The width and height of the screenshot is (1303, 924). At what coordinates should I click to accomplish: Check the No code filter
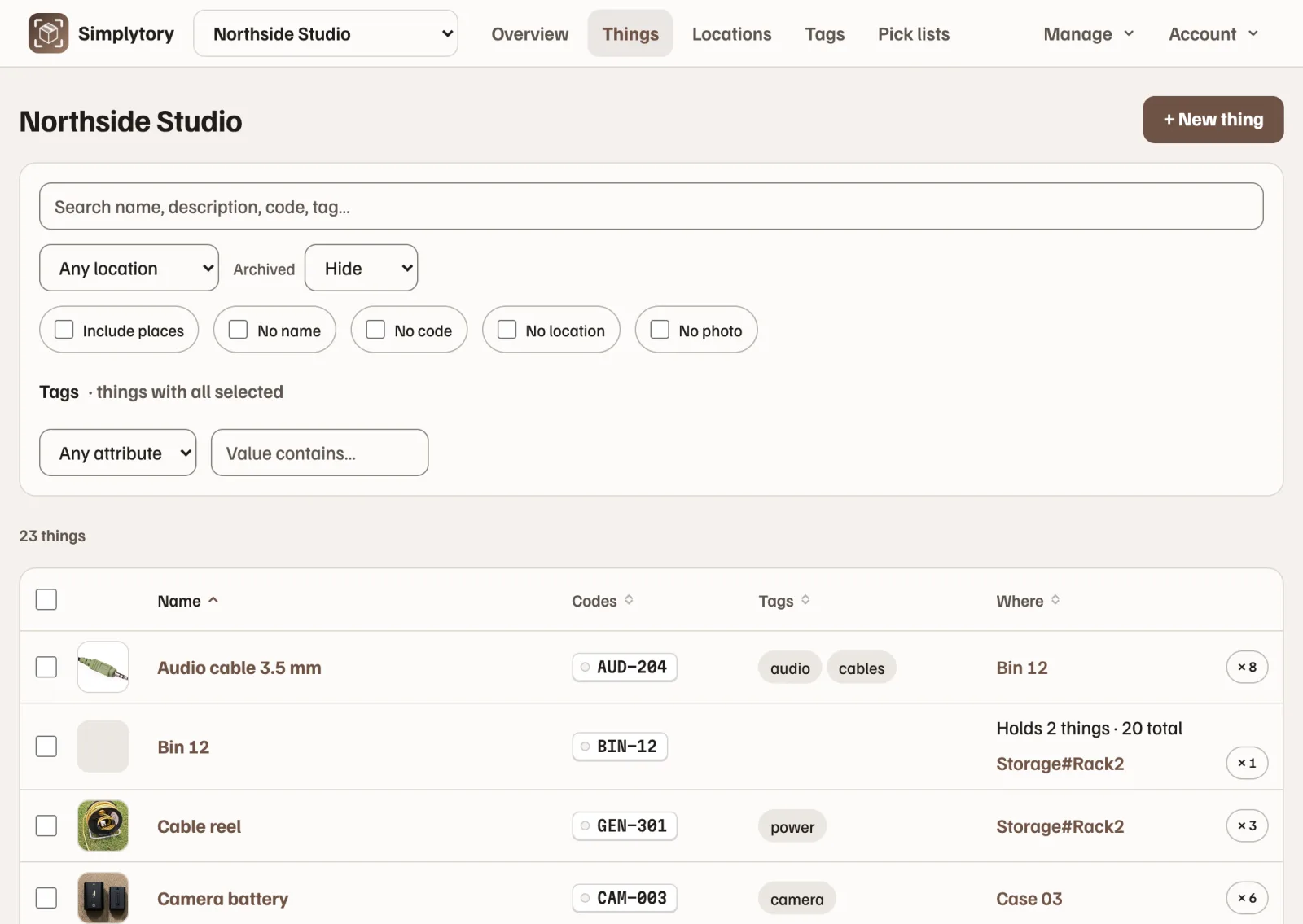[375, 329]
